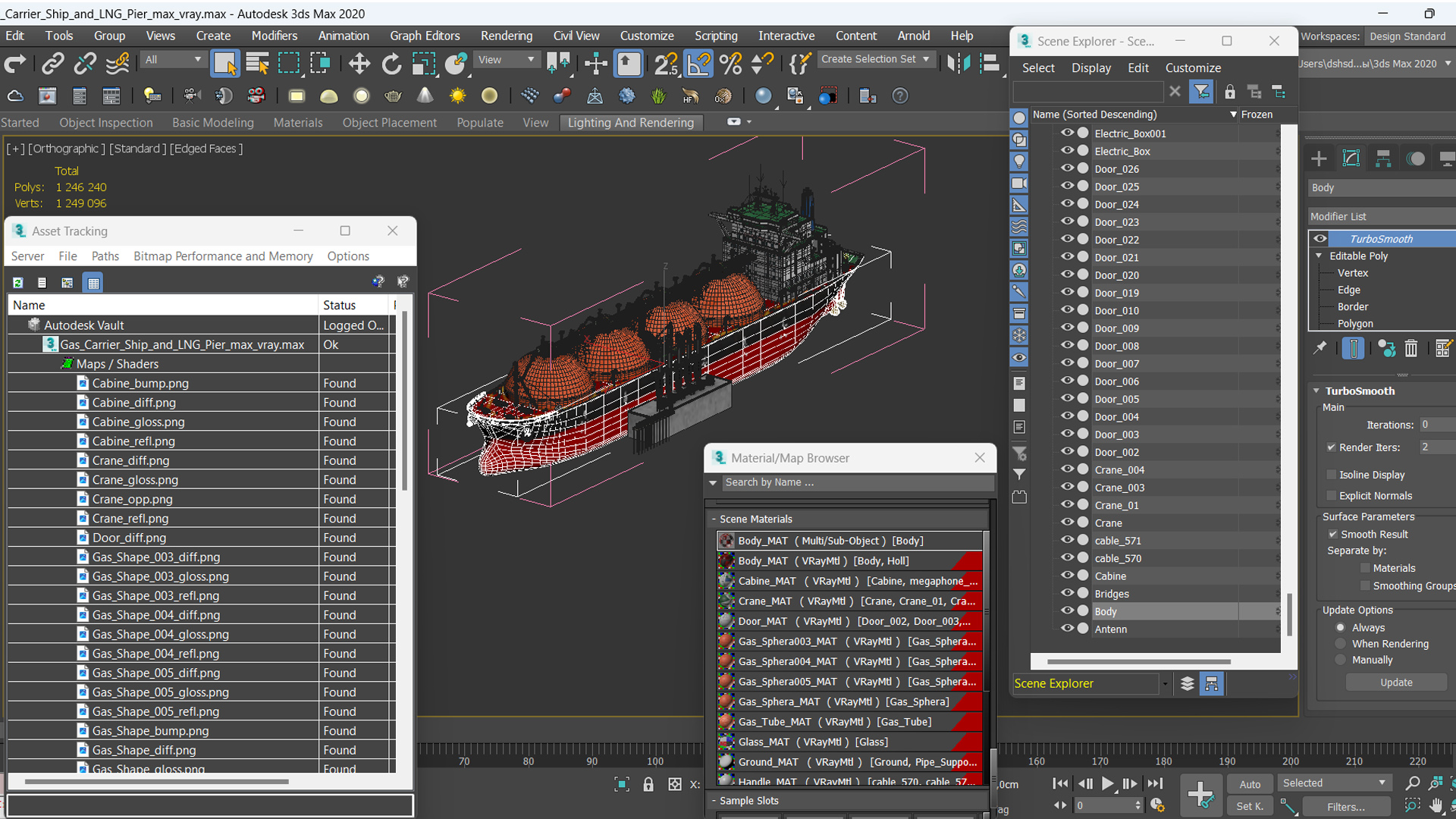Screen dimensions: 1456x819
Task: Activate the Select Object arrow tool
Action: tap(225, 64)
